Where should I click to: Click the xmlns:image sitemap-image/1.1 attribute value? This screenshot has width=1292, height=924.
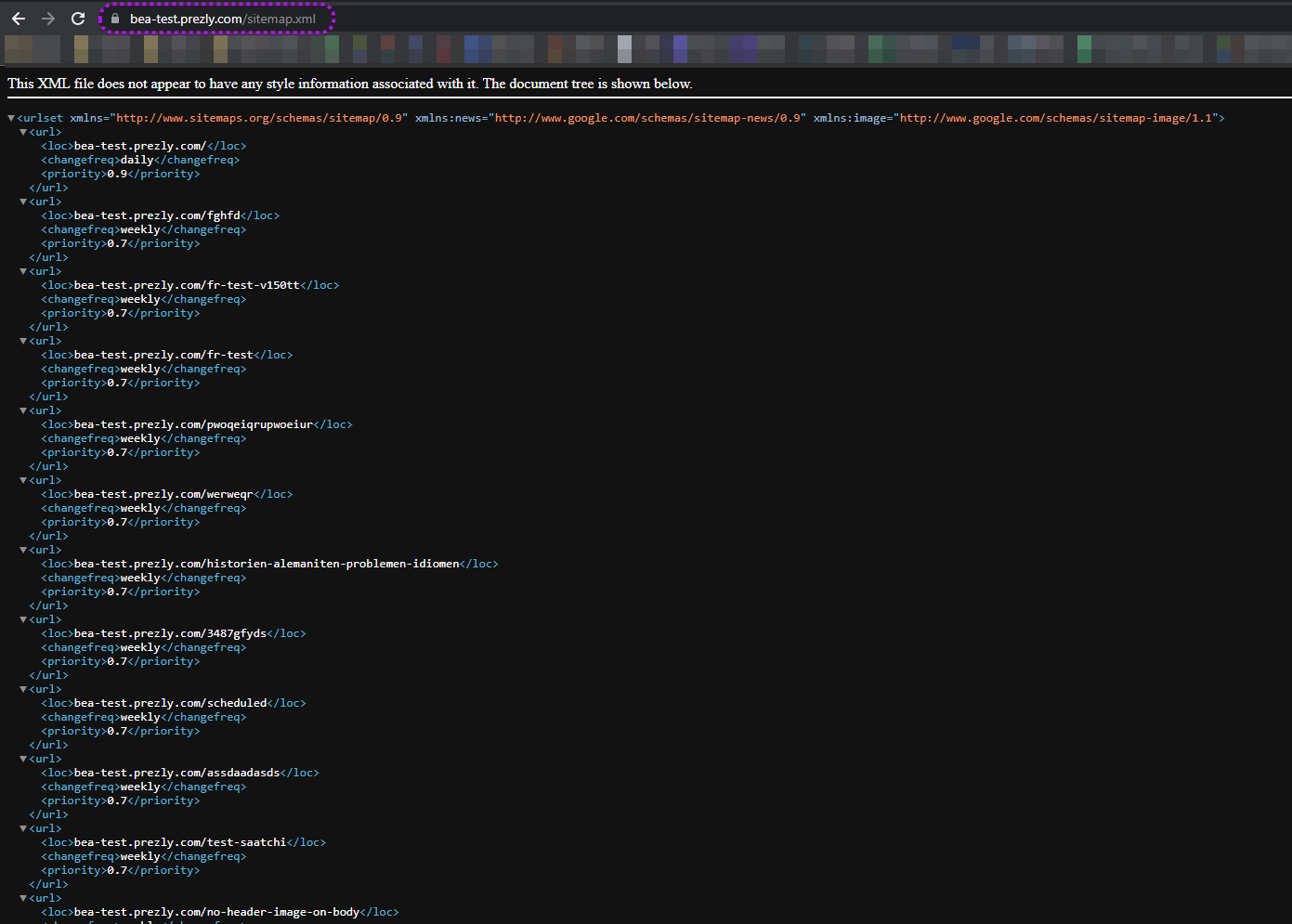(x=1056, y=118)
